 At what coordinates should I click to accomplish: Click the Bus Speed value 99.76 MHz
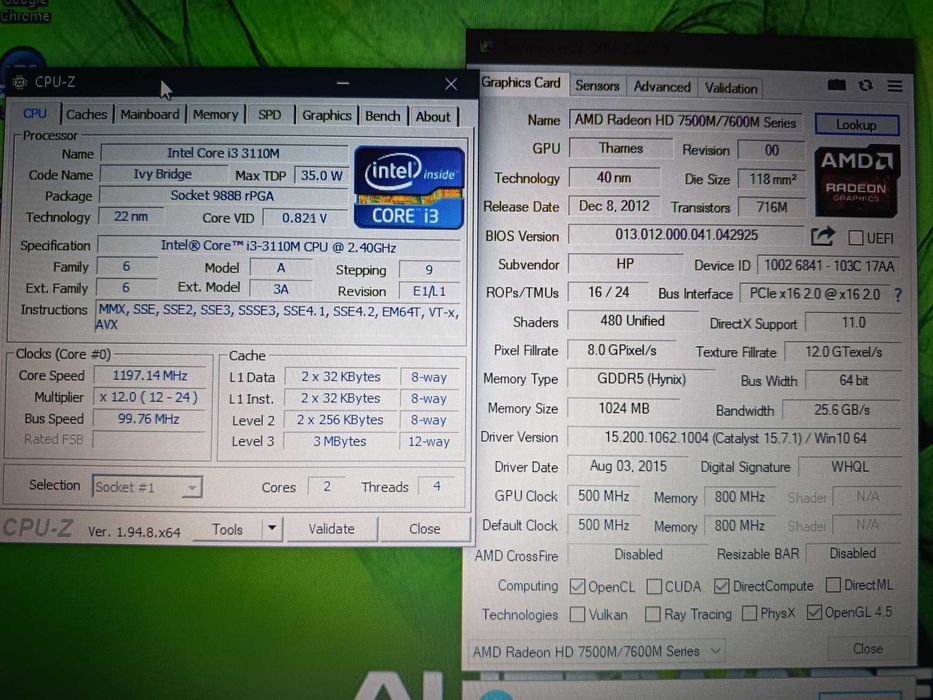tap(149, 419)
